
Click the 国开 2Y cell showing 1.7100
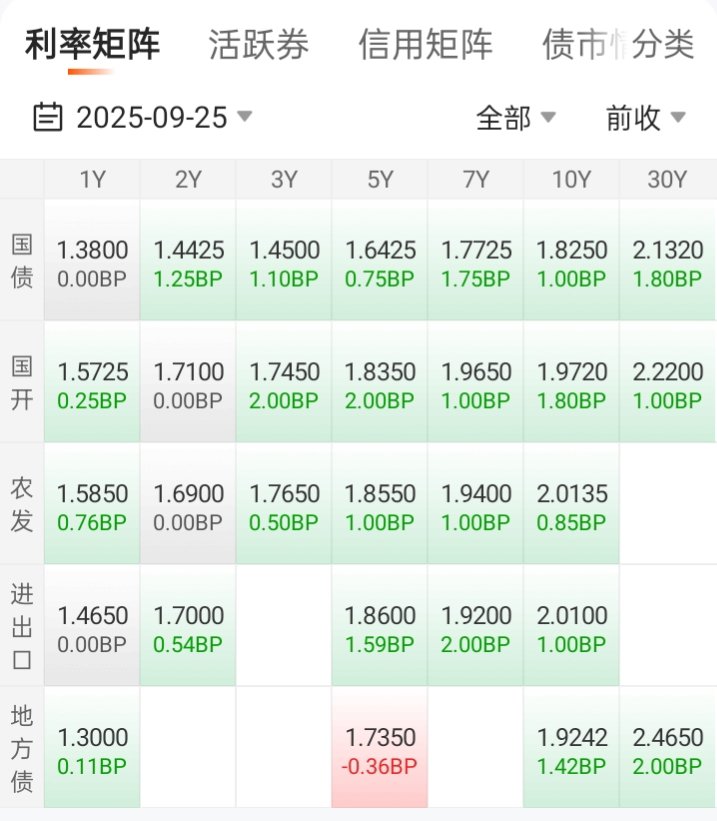pos(188,383)
